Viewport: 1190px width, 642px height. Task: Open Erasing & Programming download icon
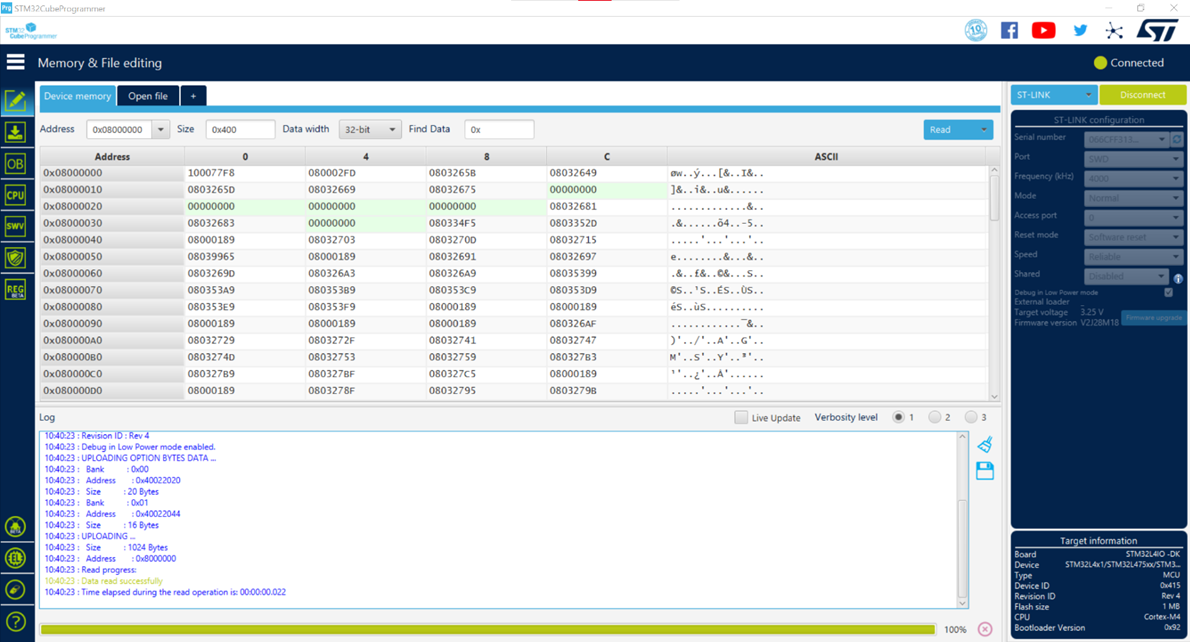click(15, 132)
